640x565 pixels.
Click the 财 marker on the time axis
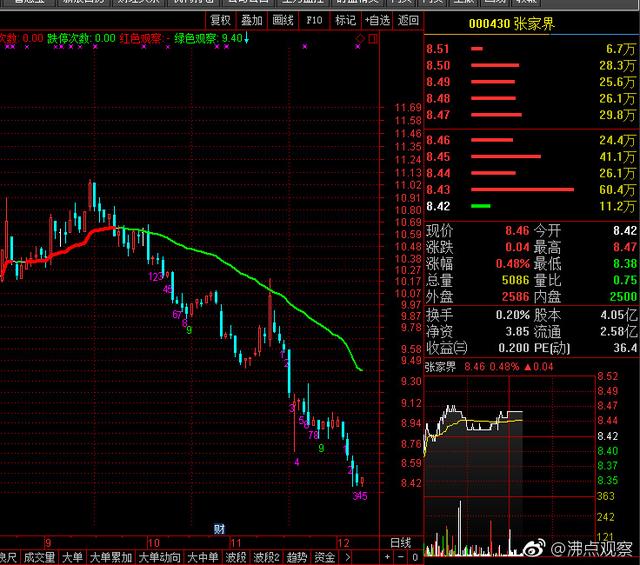point(218,527)
